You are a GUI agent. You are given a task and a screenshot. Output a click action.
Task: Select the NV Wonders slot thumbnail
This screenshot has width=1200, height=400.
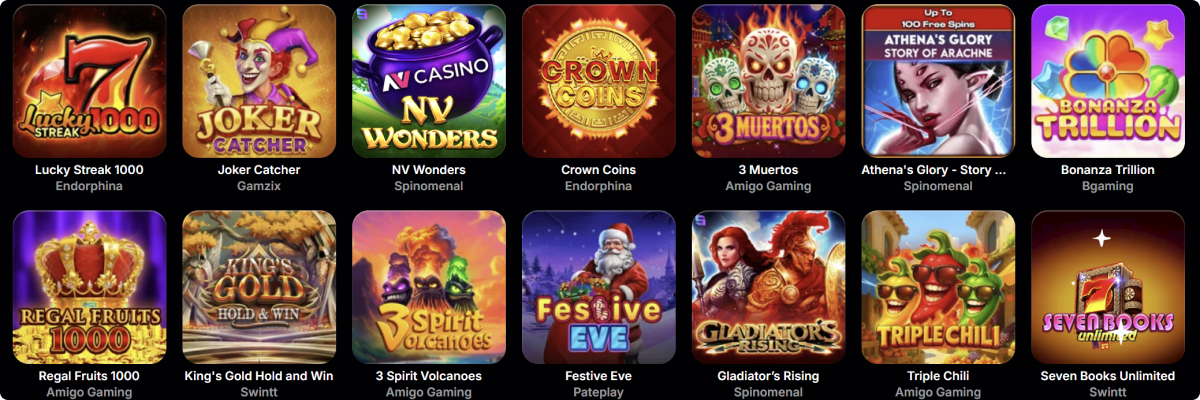coord(429,81)
